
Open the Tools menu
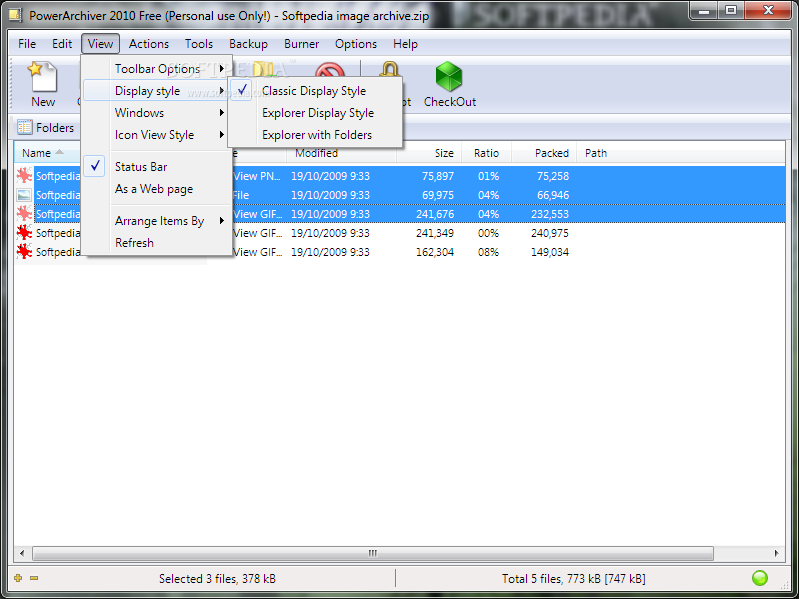pos(199,44)
